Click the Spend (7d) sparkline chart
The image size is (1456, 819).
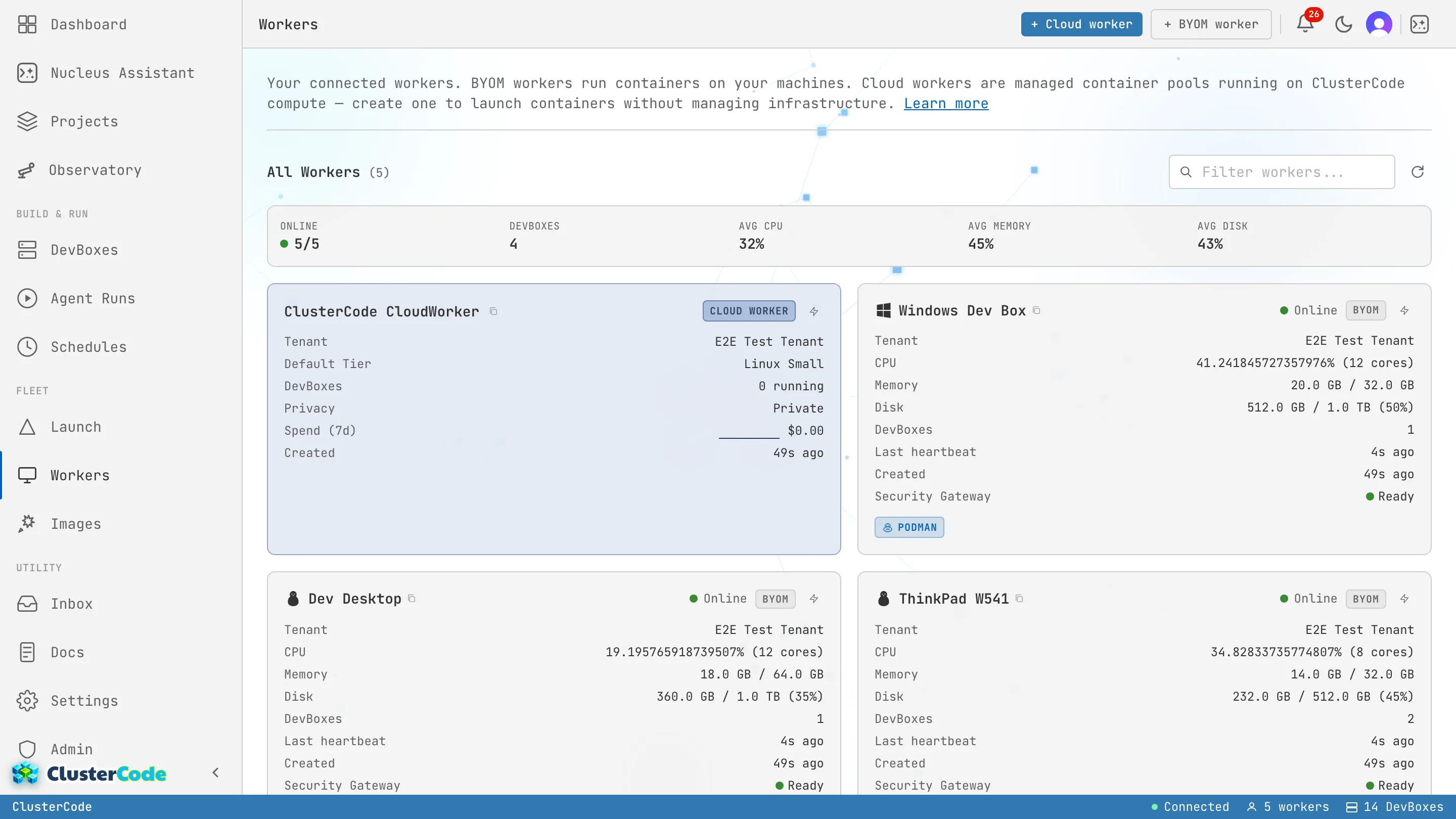[x=749, y=431]
